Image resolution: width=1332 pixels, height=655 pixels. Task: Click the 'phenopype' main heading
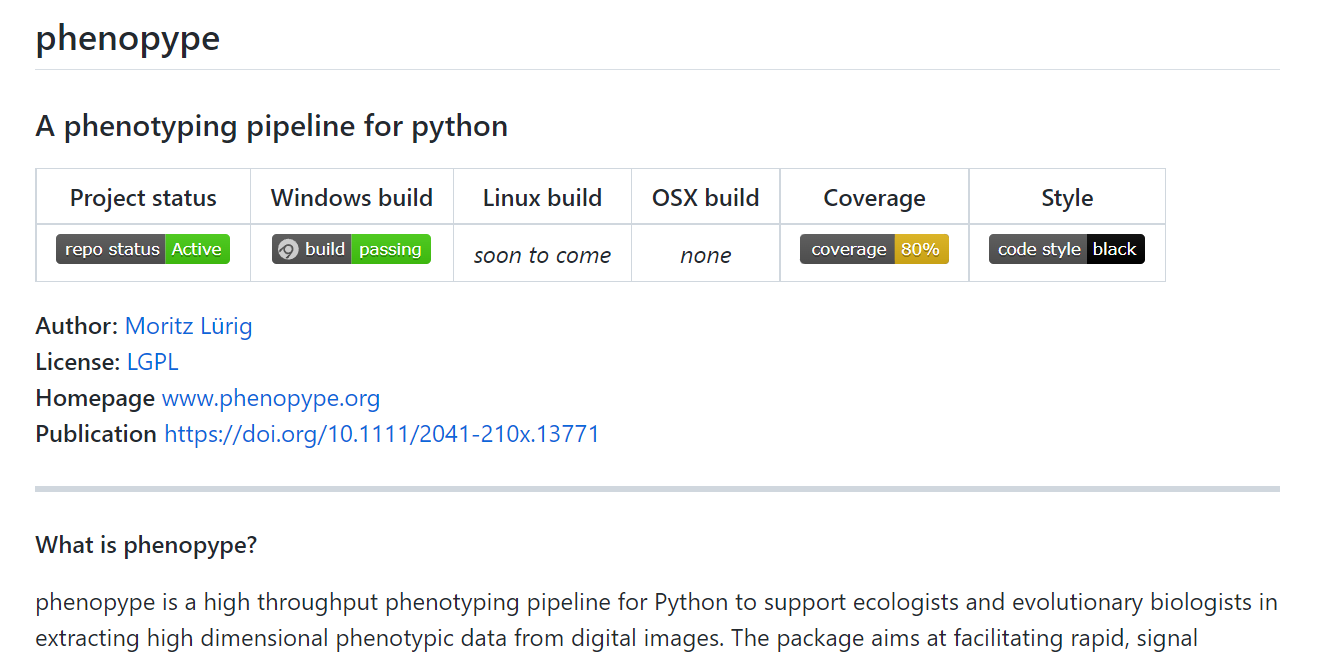tap(128, 39)
